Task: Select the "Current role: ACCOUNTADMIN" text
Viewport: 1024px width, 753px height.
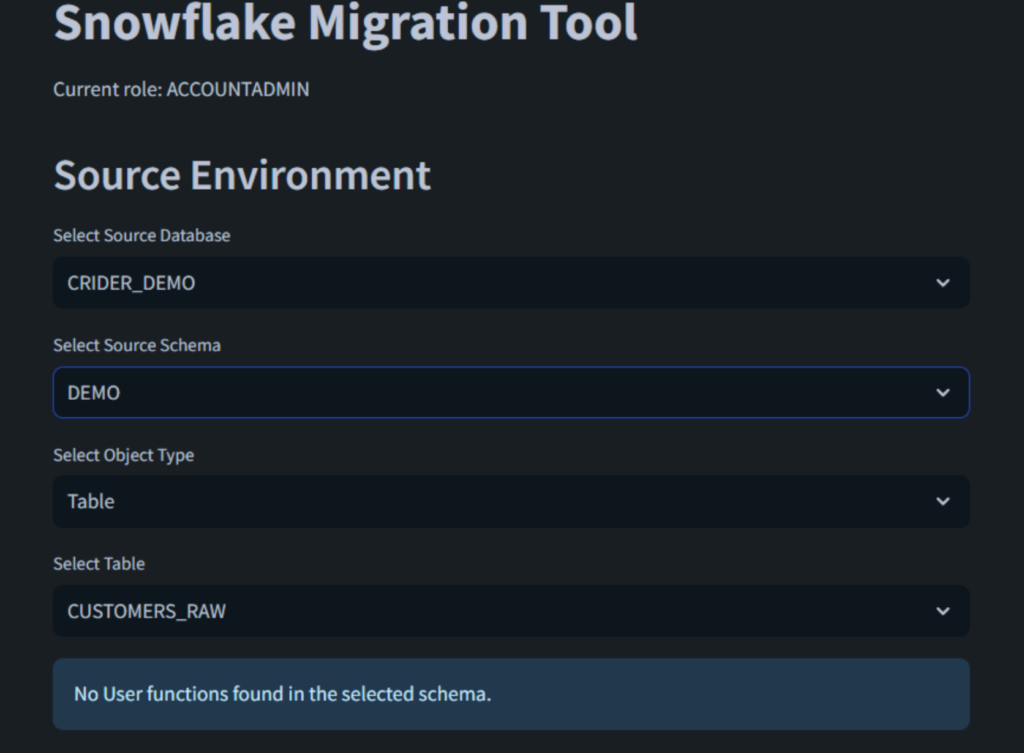Action: (181, 89)
